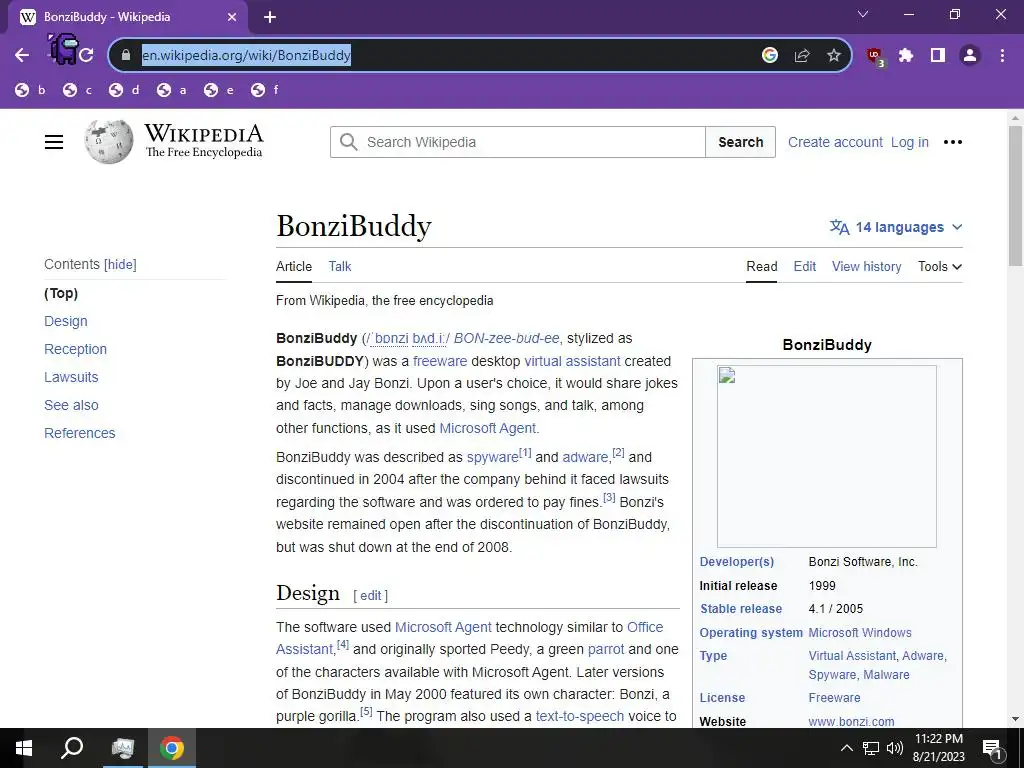Screen dimensions: 1024x768
Task: Open bookmark 'f' in the bookmarks bar
Action: pyautogui.click(x=266, y=90)
